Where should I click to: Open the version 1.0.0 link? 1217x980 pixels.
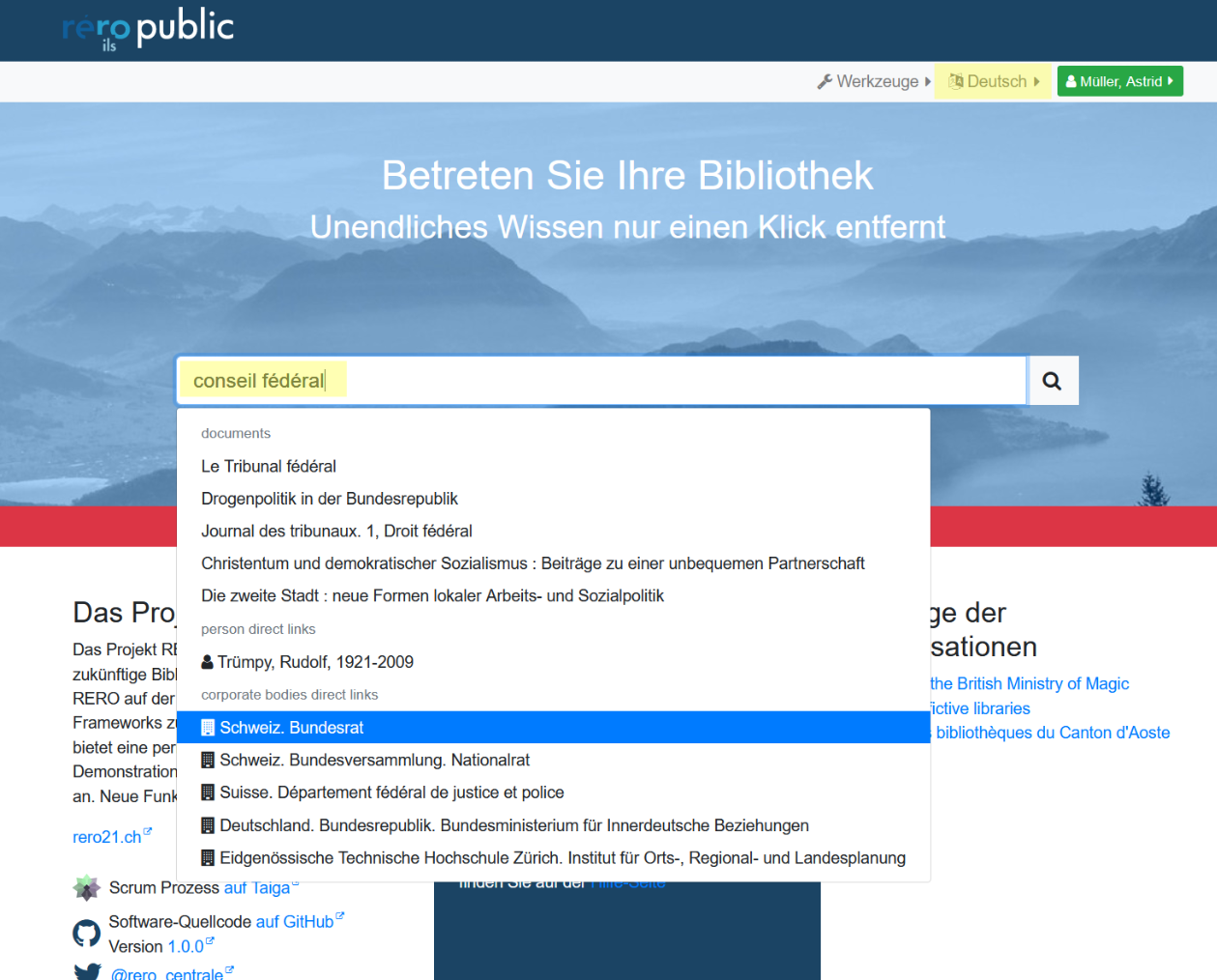coord(186,946)
